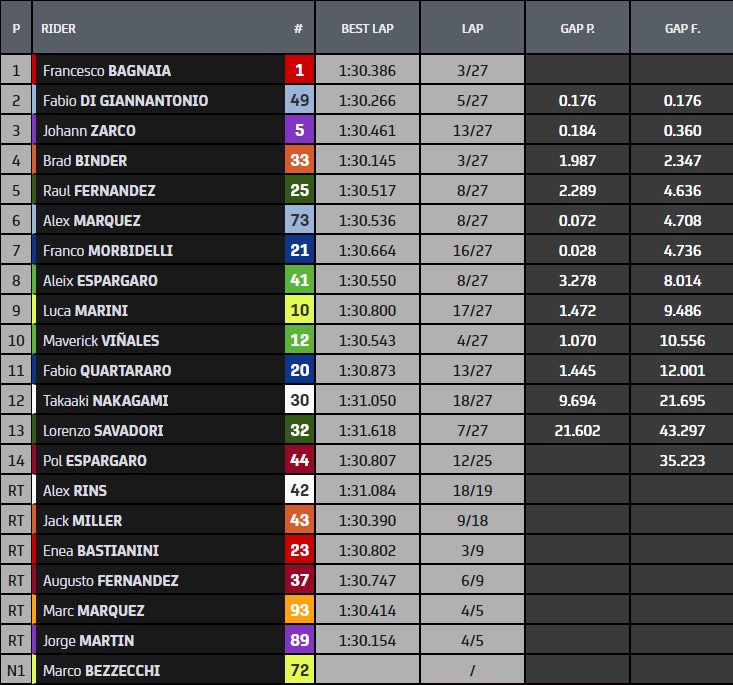Viewport: 733px width, 685px height.
Task: Click Bagnaia's red number 1 badge
Action: pos(299,70)
